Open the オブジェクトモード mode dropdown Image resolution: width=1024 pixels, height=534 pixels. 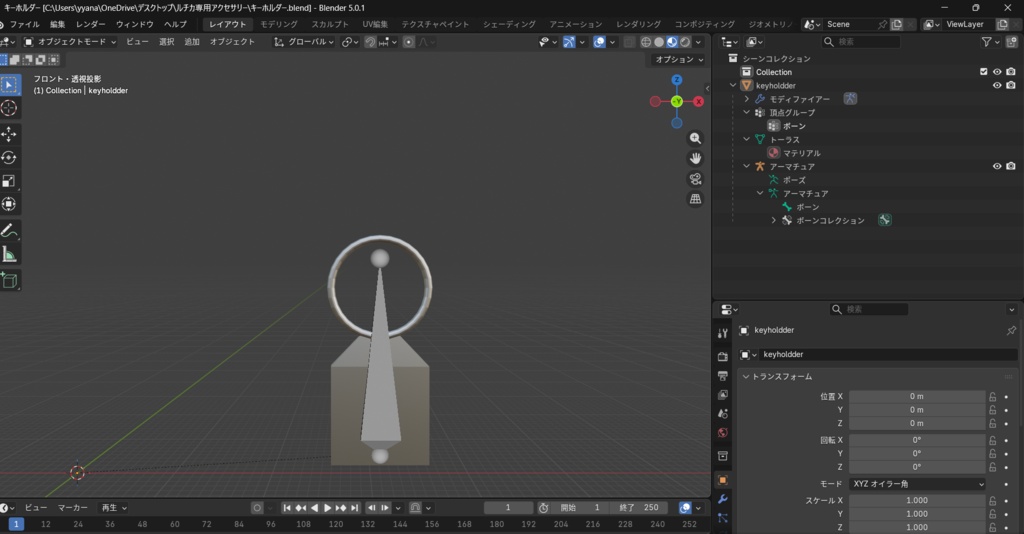pos(70,42)
